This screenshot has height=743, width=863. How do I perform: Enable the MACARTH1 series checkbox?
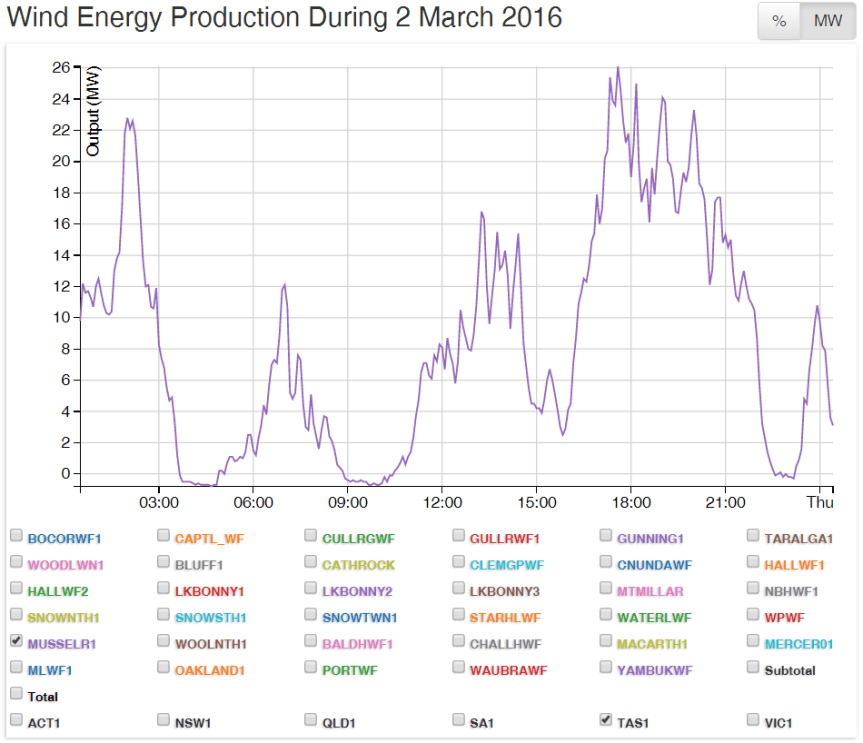607,641
